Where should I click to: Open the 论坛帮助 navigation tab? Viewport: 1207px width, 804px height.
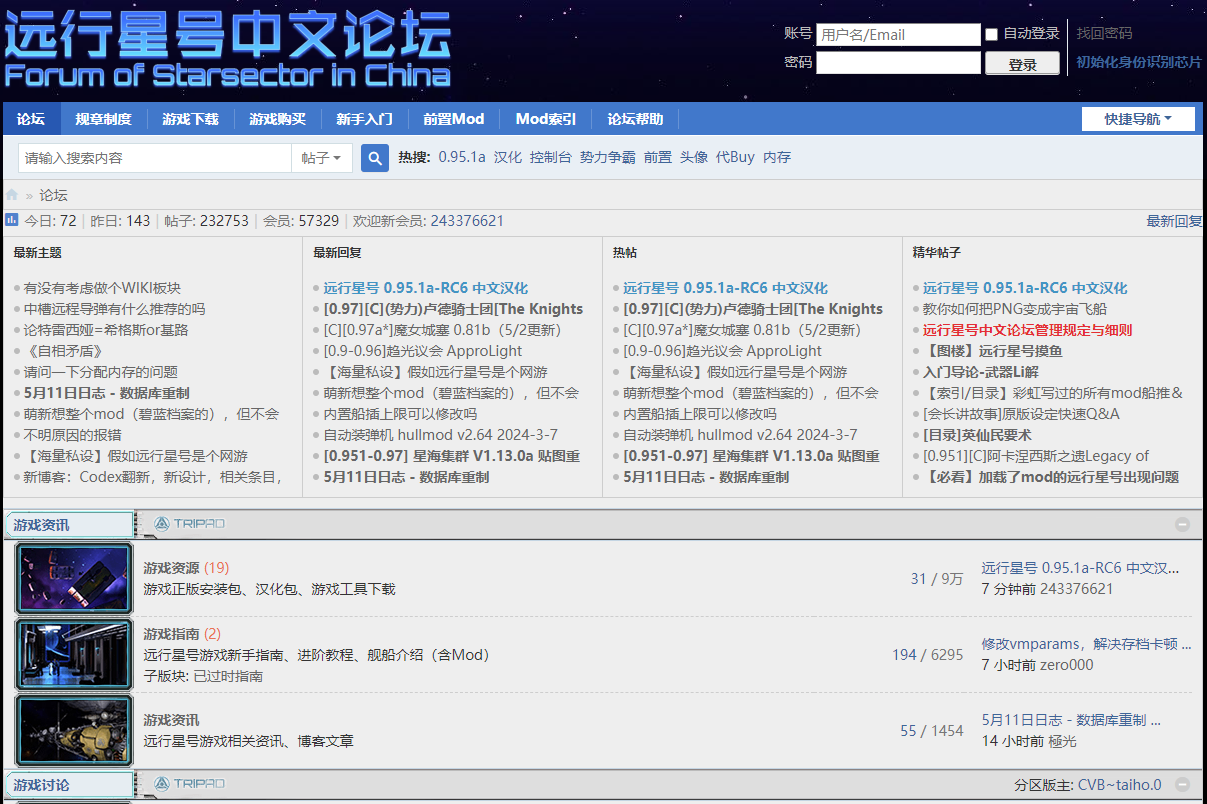[635, 119]
